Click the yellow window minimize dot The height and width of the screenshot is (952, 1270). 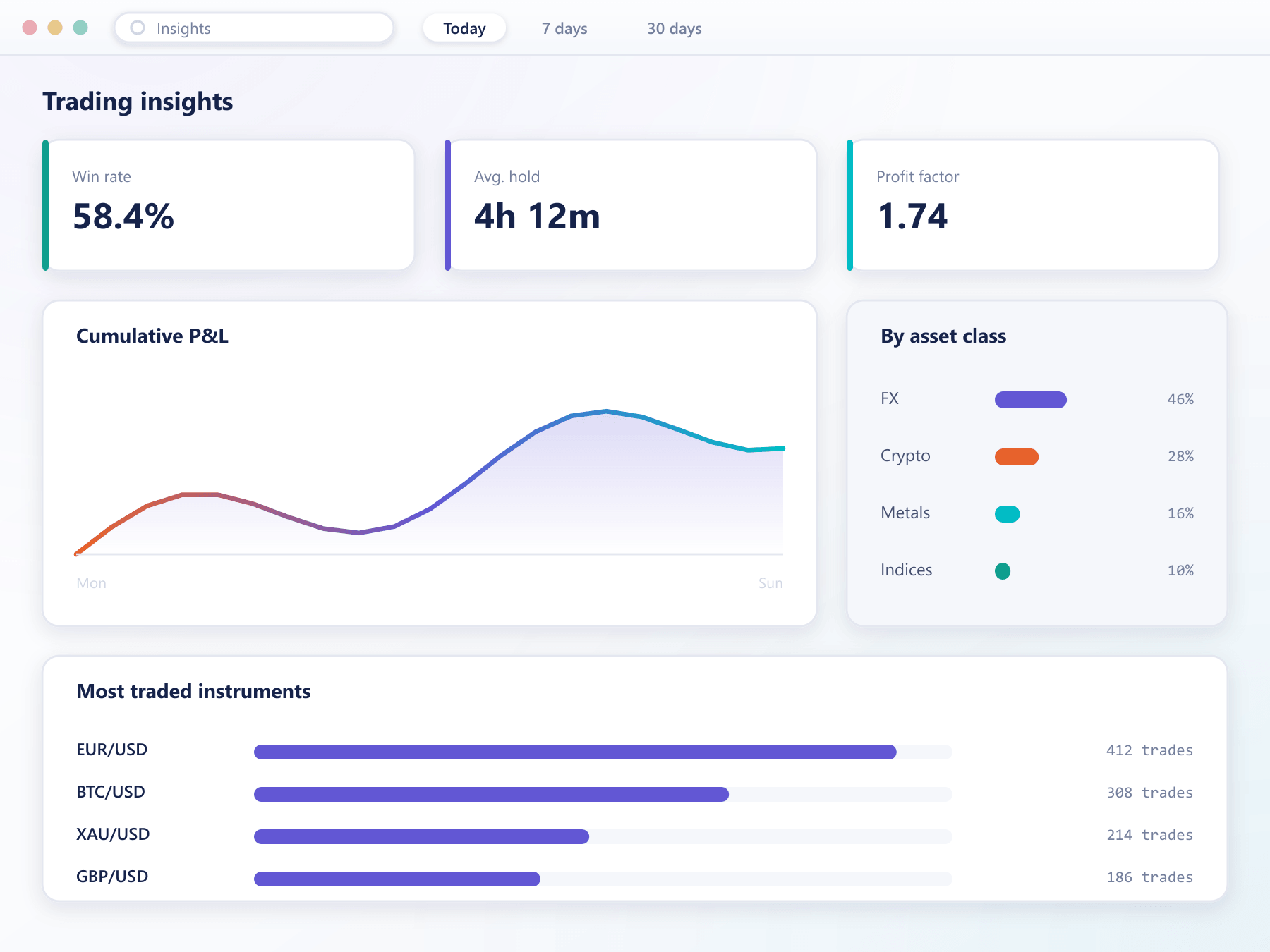pyautogui.click(x=55, y=28)
